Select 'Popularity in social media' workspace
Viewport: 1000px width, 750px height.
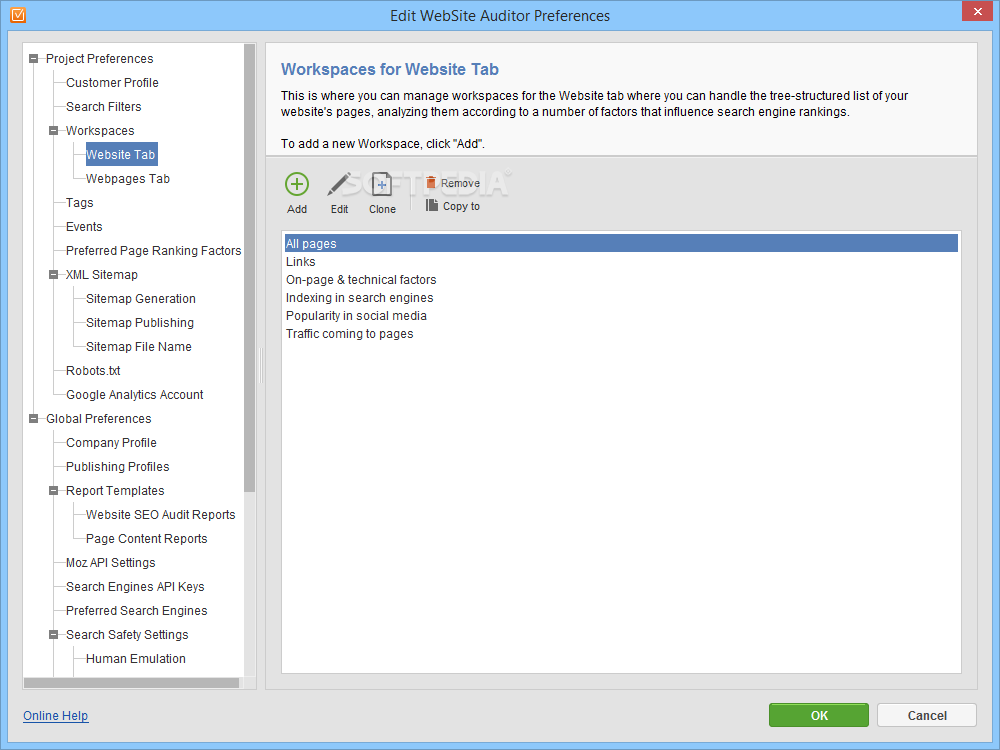pyautogui.click(x=621, y=316)
